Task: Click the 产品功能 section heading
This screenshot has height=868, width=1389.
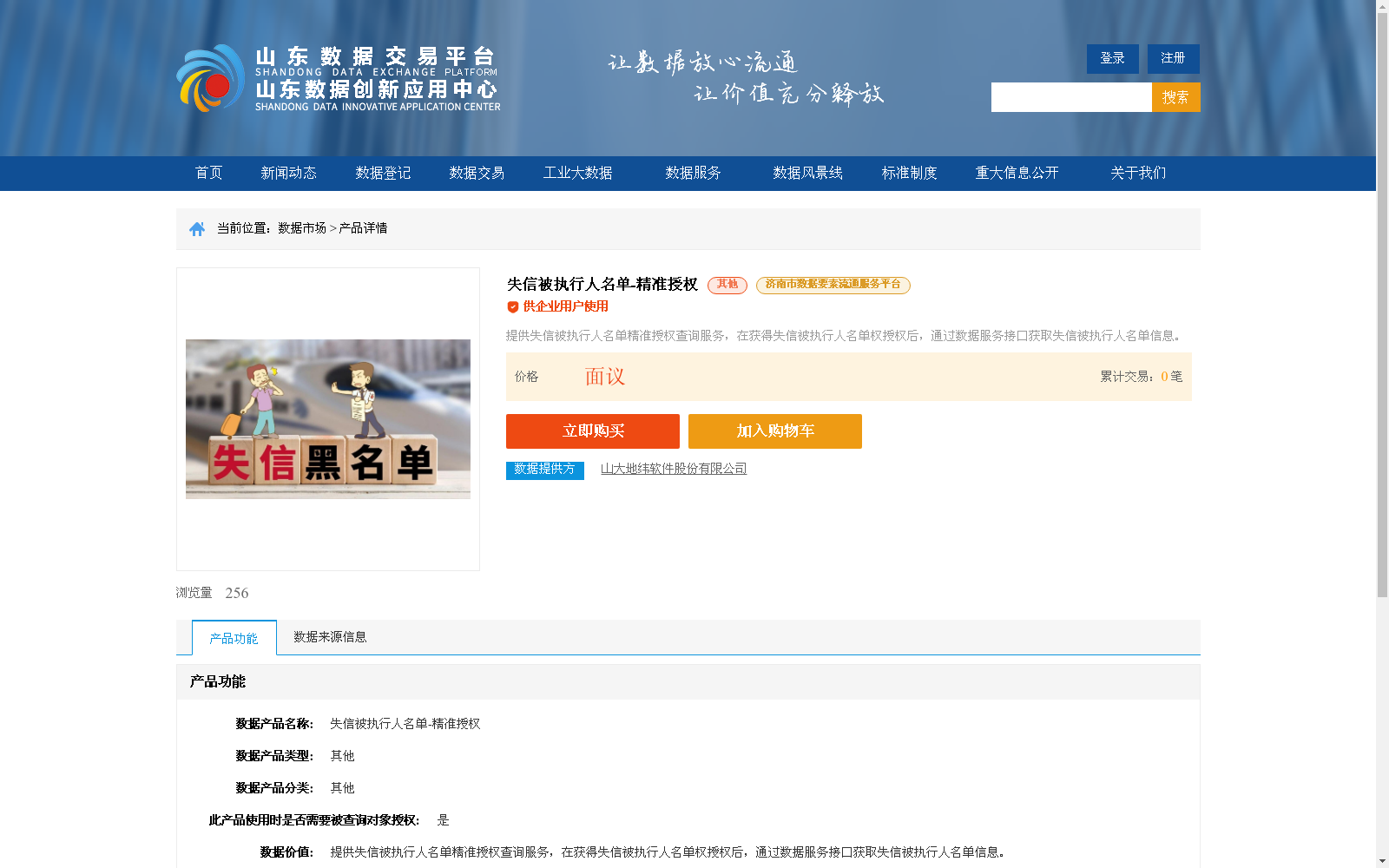Action: 218,682
